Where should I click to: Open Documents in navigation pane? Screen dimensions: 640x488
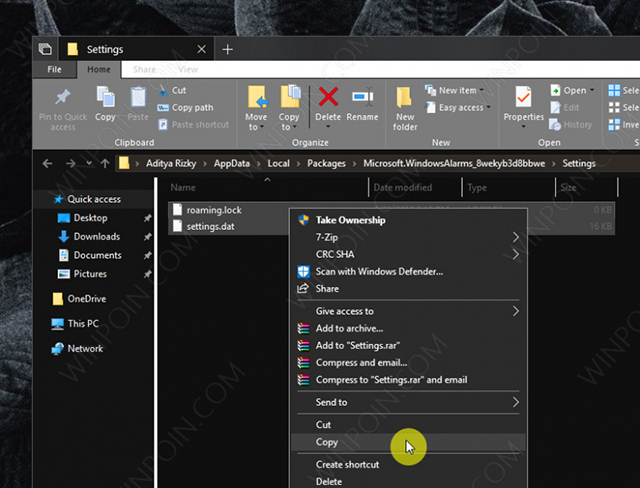97,255
